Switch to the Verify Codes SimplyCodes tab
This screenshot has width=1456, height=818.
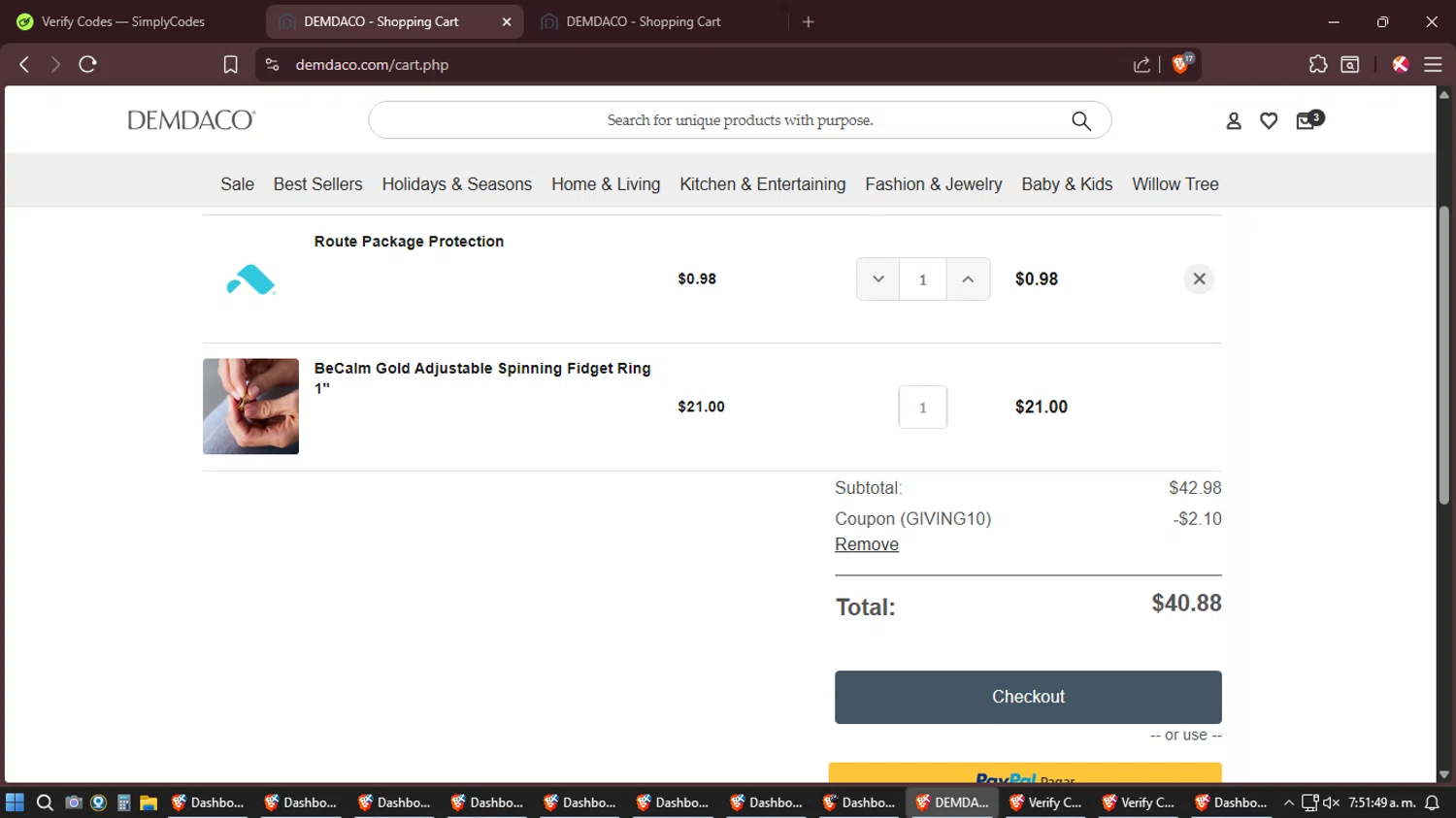[x=123, y=21]
